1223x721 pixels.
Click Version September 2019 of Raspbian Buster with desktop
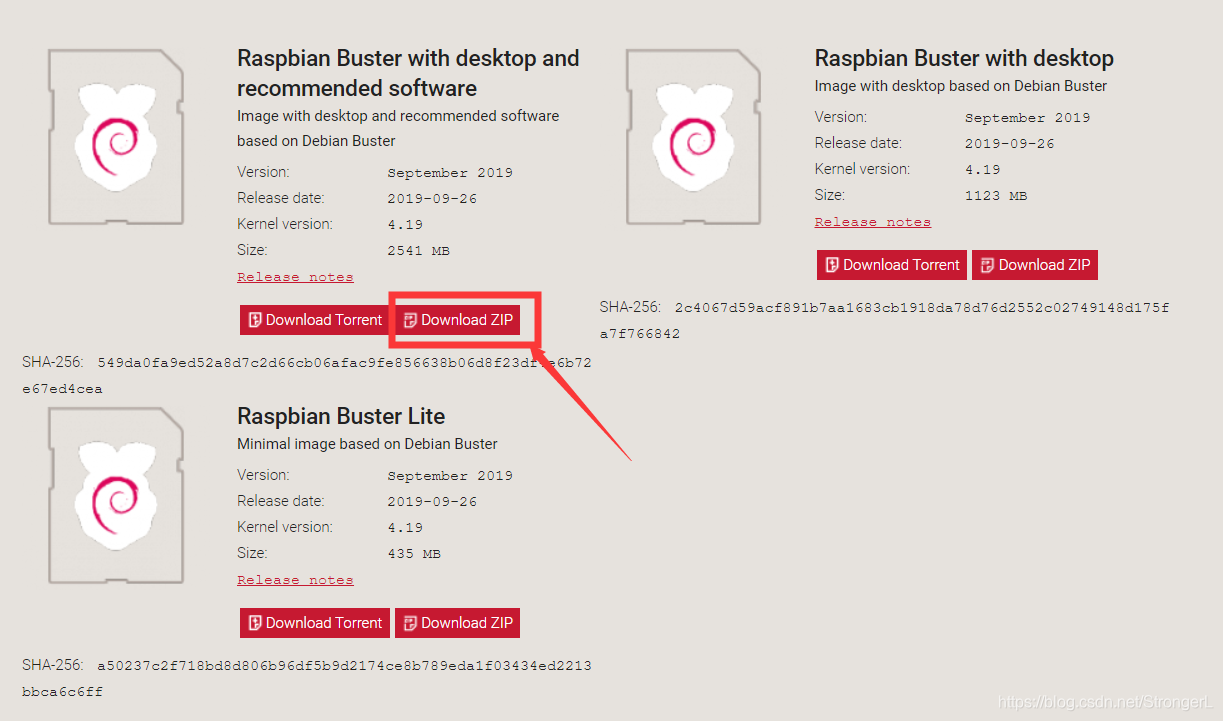pos(1028,118)
